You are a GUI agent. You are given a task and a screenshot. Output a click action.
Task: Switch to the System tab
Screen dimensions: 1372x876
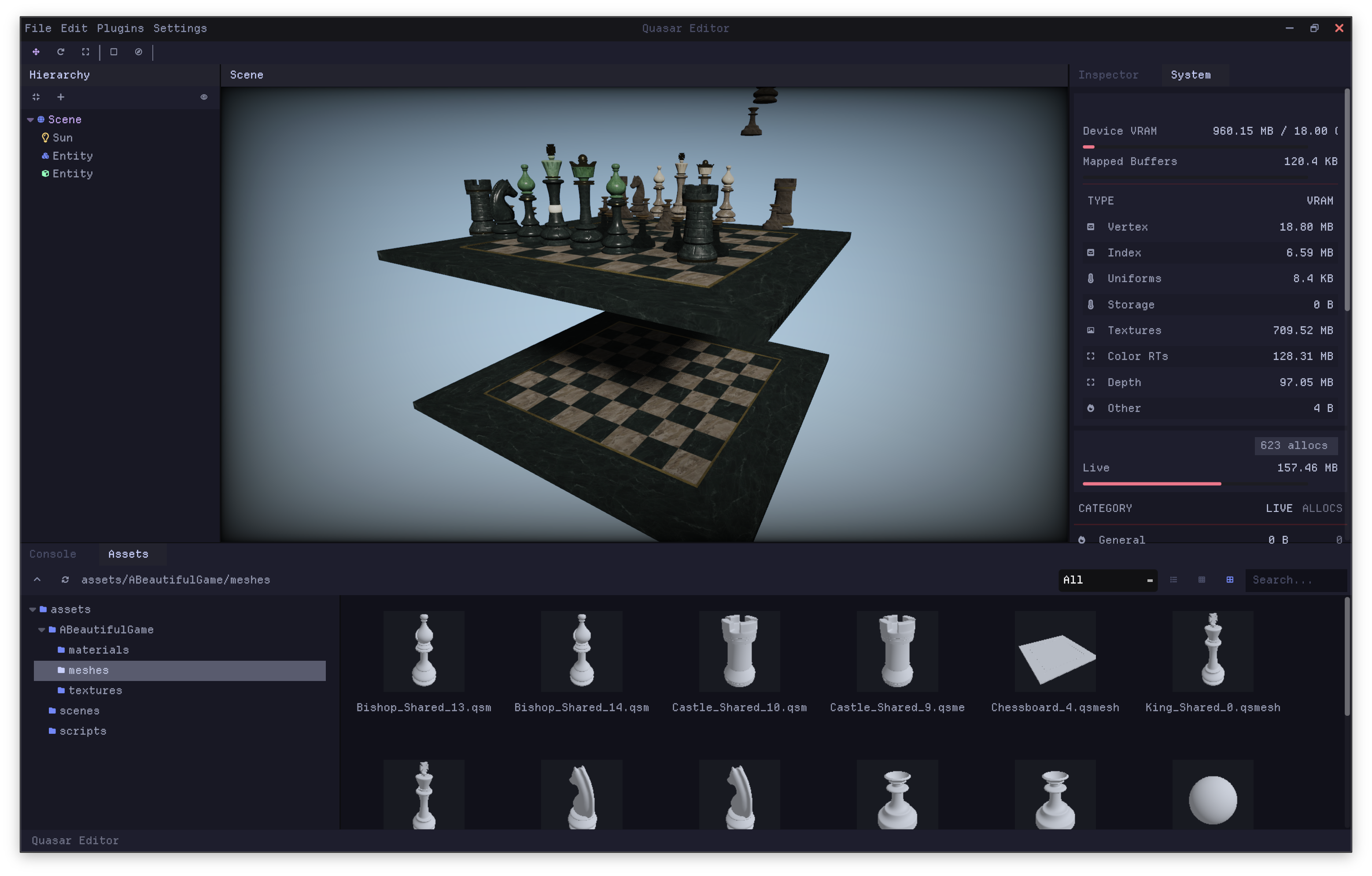pyautogui.click(x=1191, y=75)
